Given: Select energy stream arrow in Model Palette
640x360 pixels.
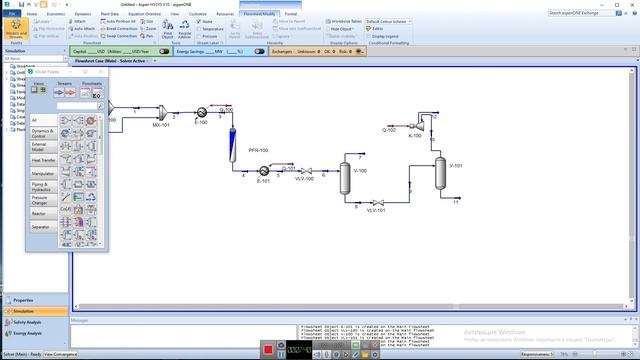Looking at the screenshot, I should 70,93.
